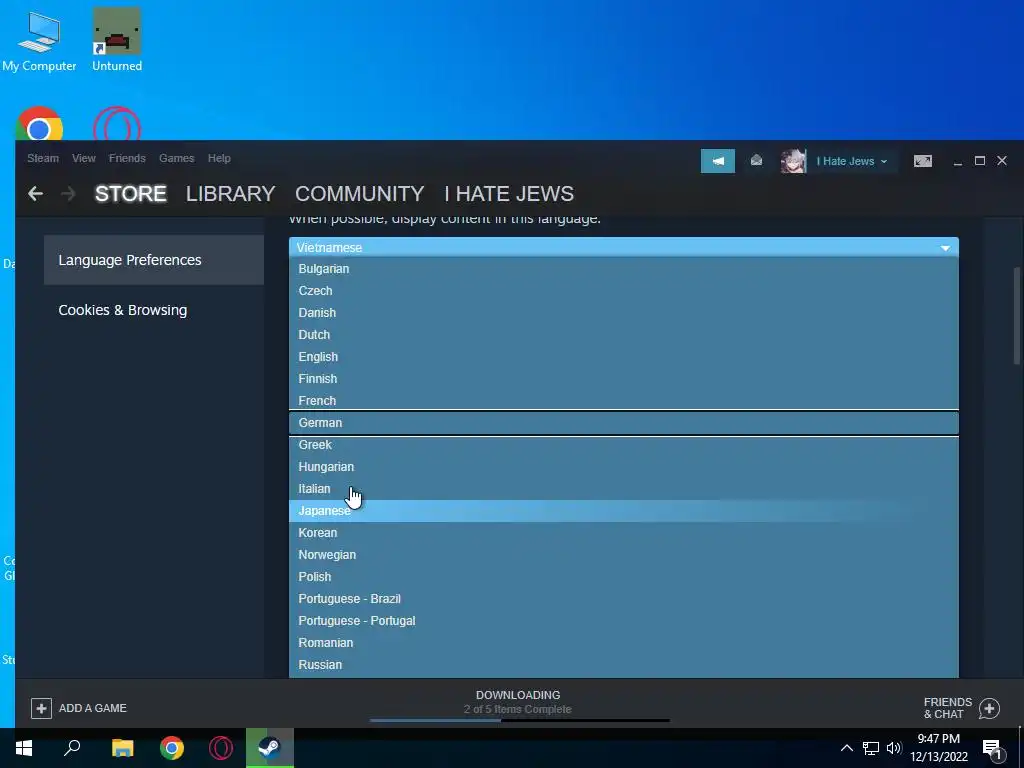Open the notification center icon

pyautogui.click(x=992, y=750)
